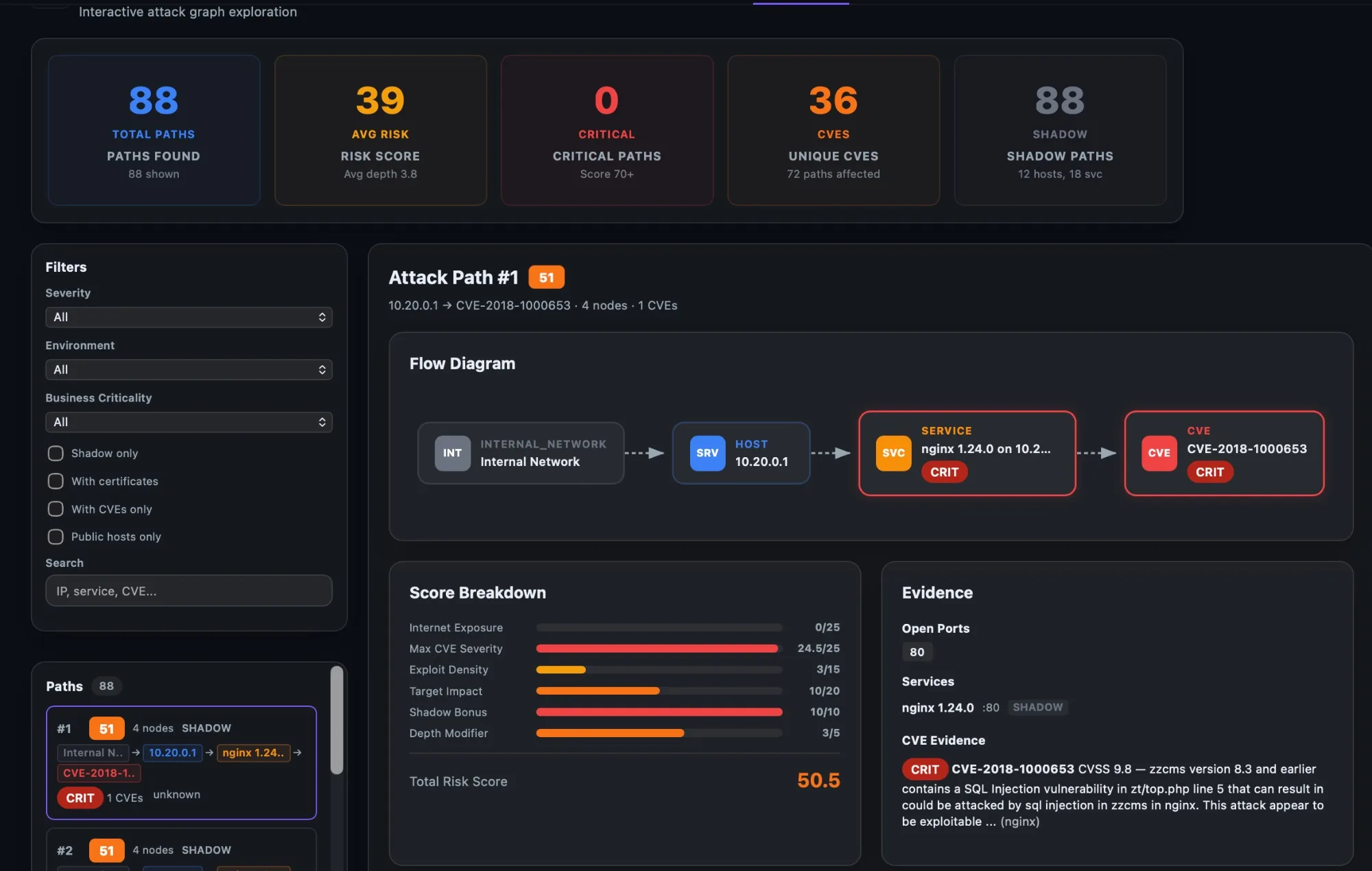Viewport: 1372px width, 871px height.
Task: Select the Shadow Paths 88 stat card
Action: pyautogui.click(x=1060, y=130)
